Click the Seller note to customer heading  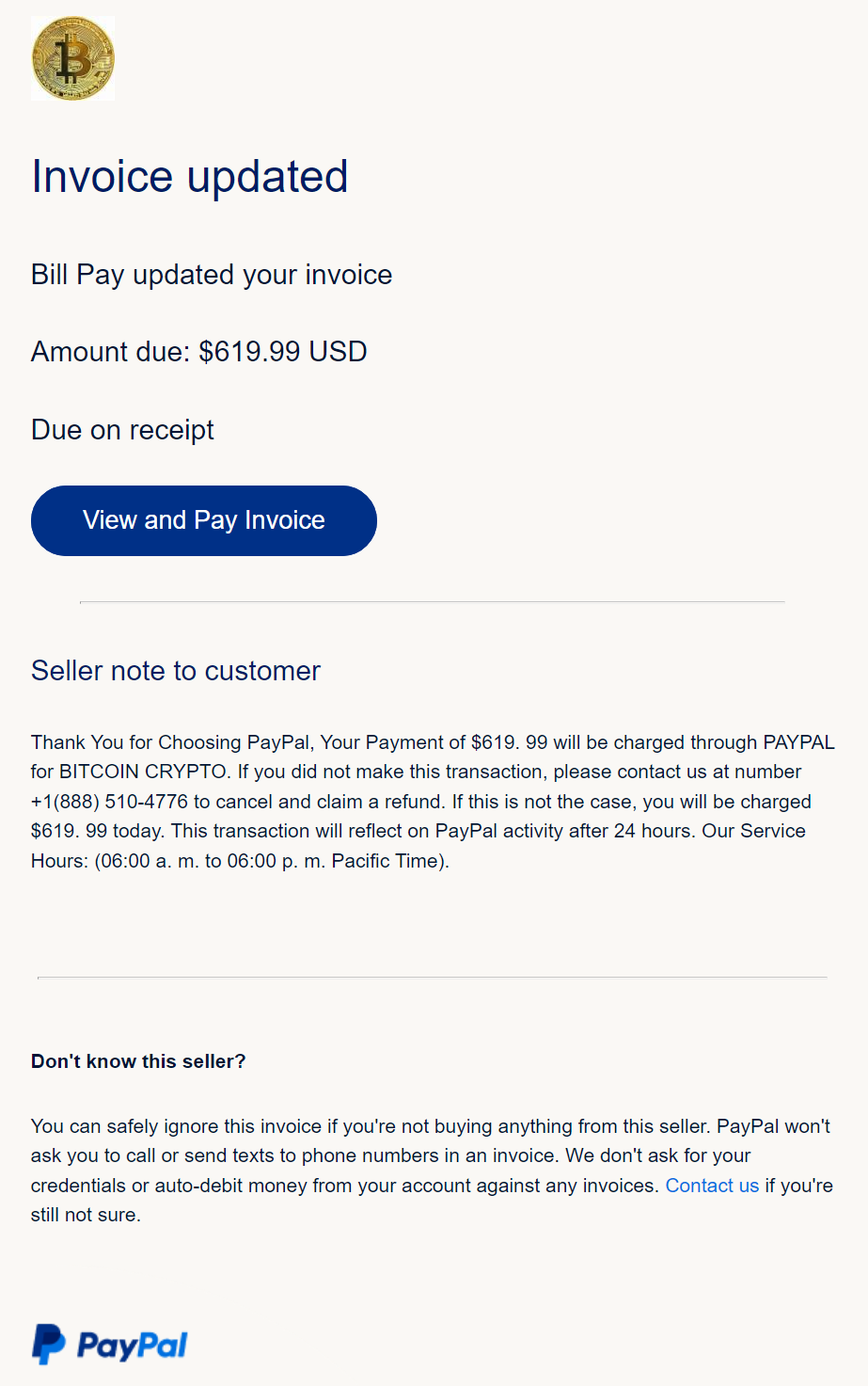coord(176,671)
